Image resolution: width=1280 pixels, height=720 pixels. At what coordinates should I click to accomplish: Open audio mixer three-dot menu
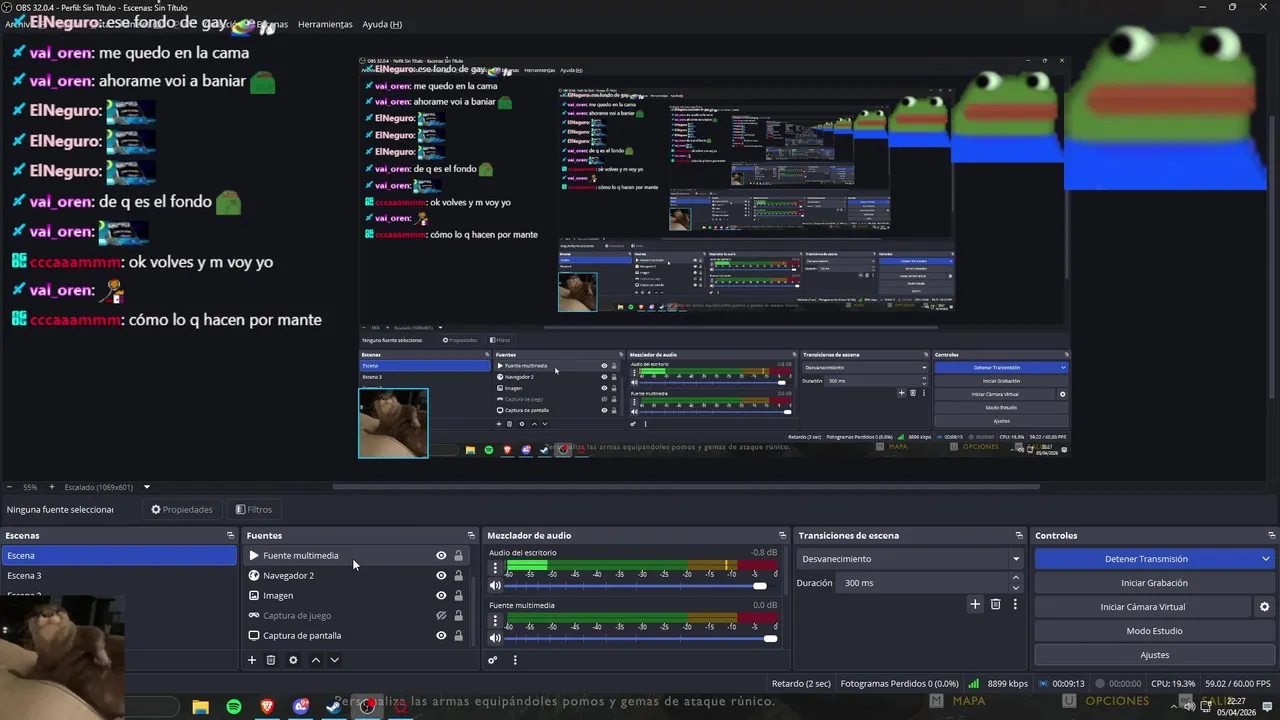(x=515, y=660)
